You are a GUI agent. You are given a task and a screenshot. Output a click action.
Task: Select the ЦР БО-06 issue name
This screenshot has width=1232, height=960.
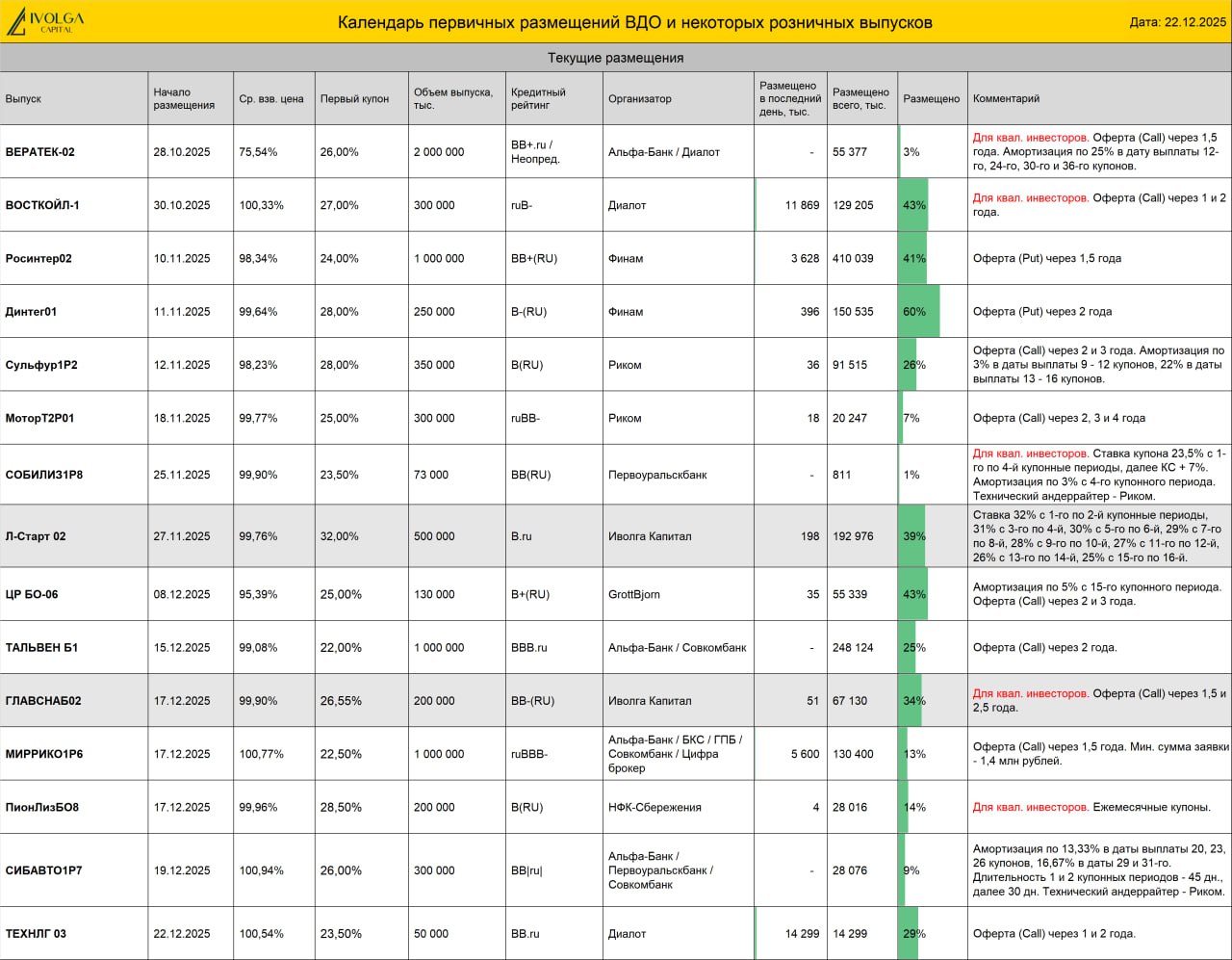pos(32,594)
